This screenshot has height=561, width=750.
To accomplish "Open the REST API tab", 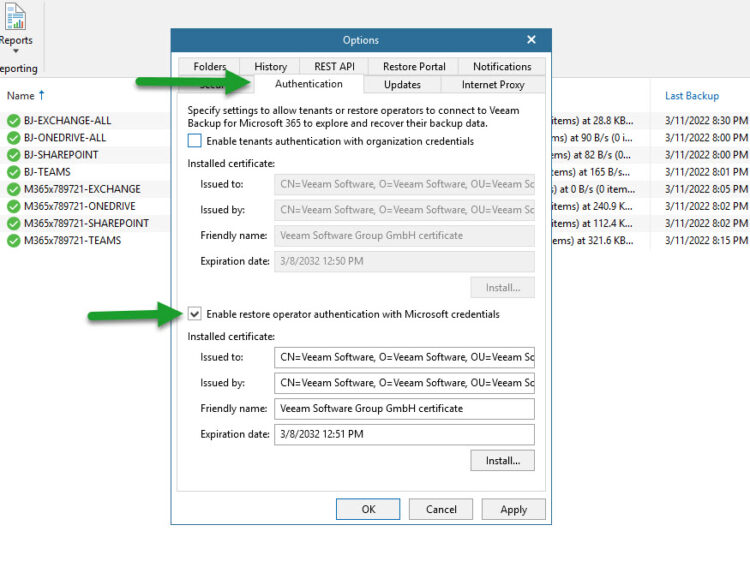I will click(x=334, y=66).
